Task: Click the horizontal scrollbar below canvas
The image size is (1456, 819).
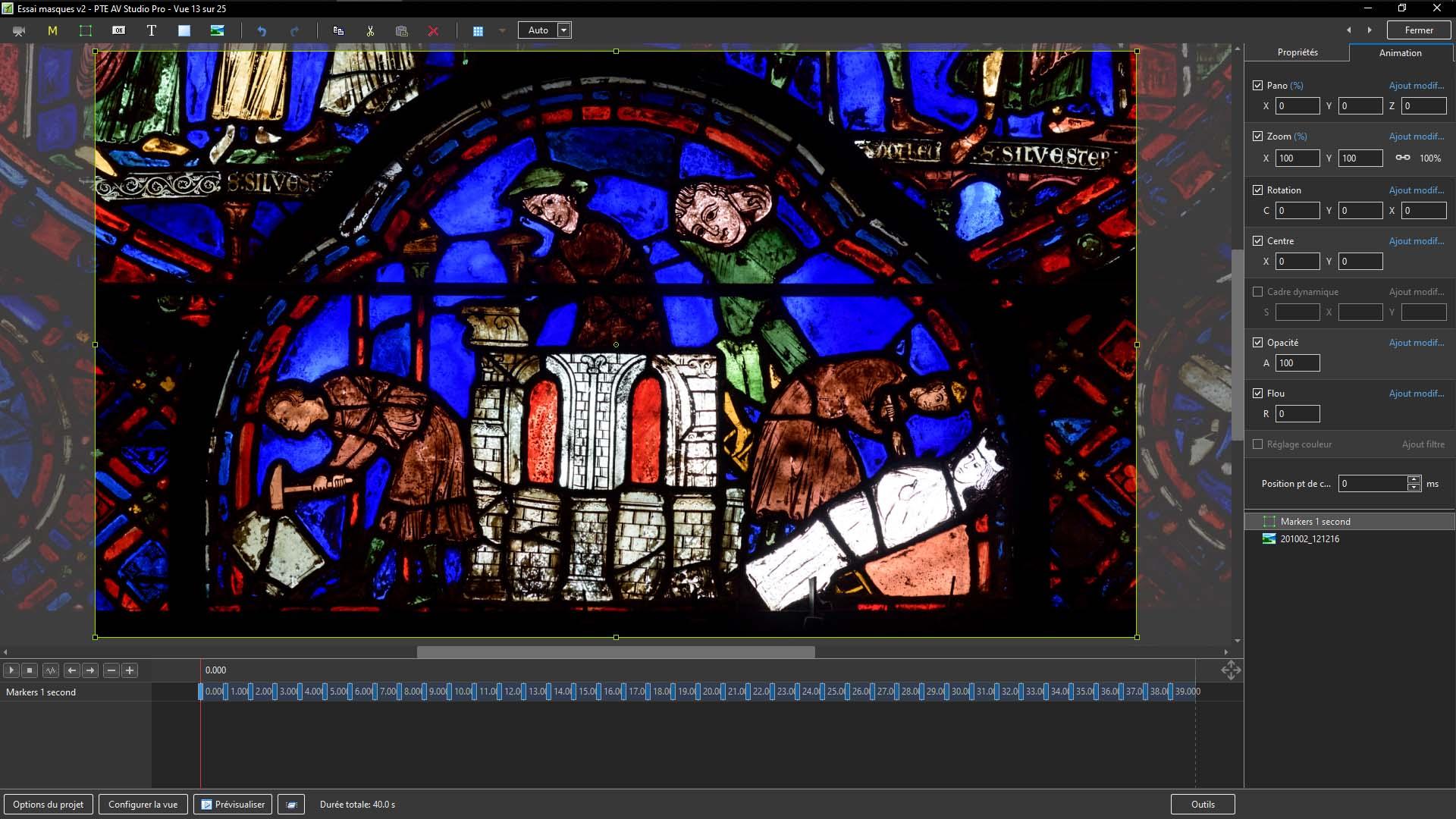Action: pos(616,652)
